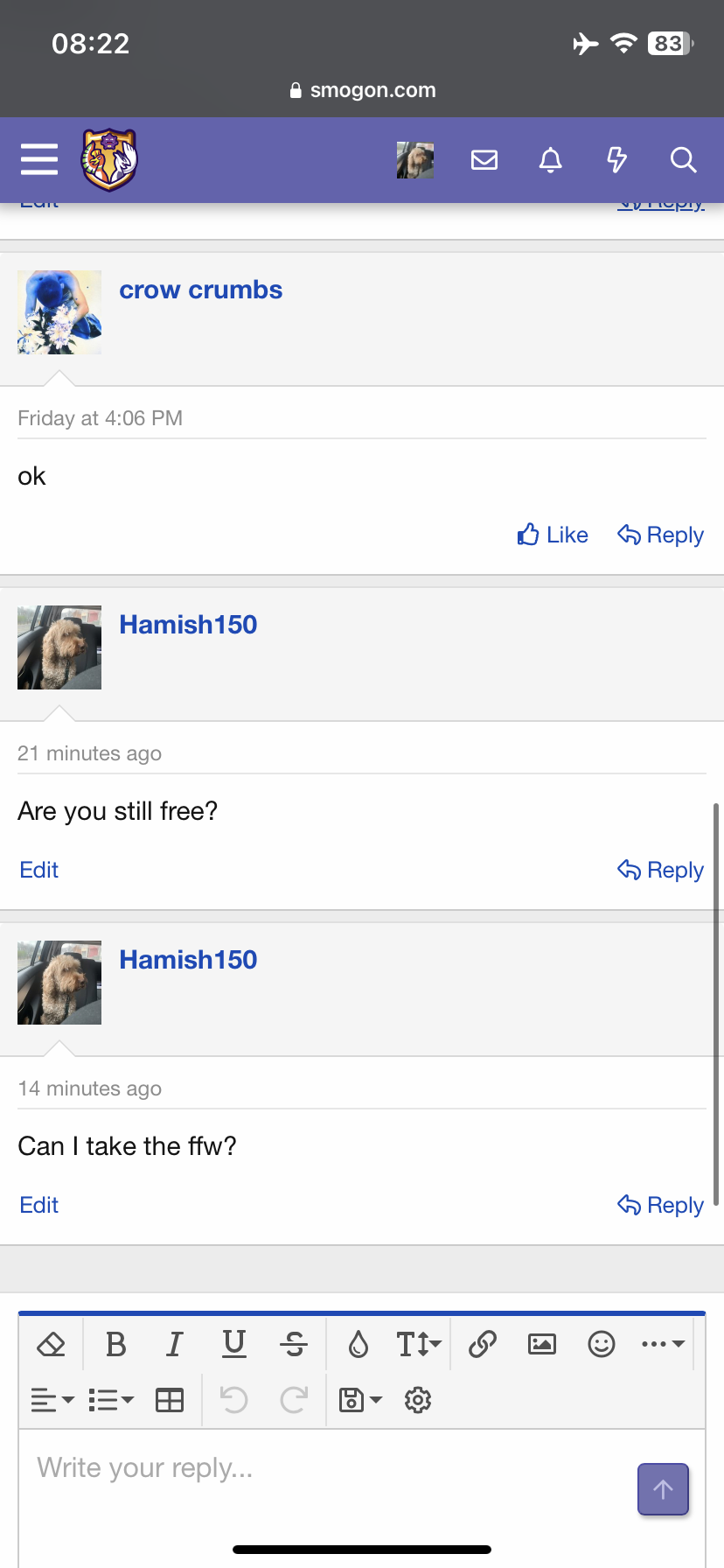The height and width of the screenshot is (1568, 724).
Task: Expand the font size dropdown
Action: 419,1344
